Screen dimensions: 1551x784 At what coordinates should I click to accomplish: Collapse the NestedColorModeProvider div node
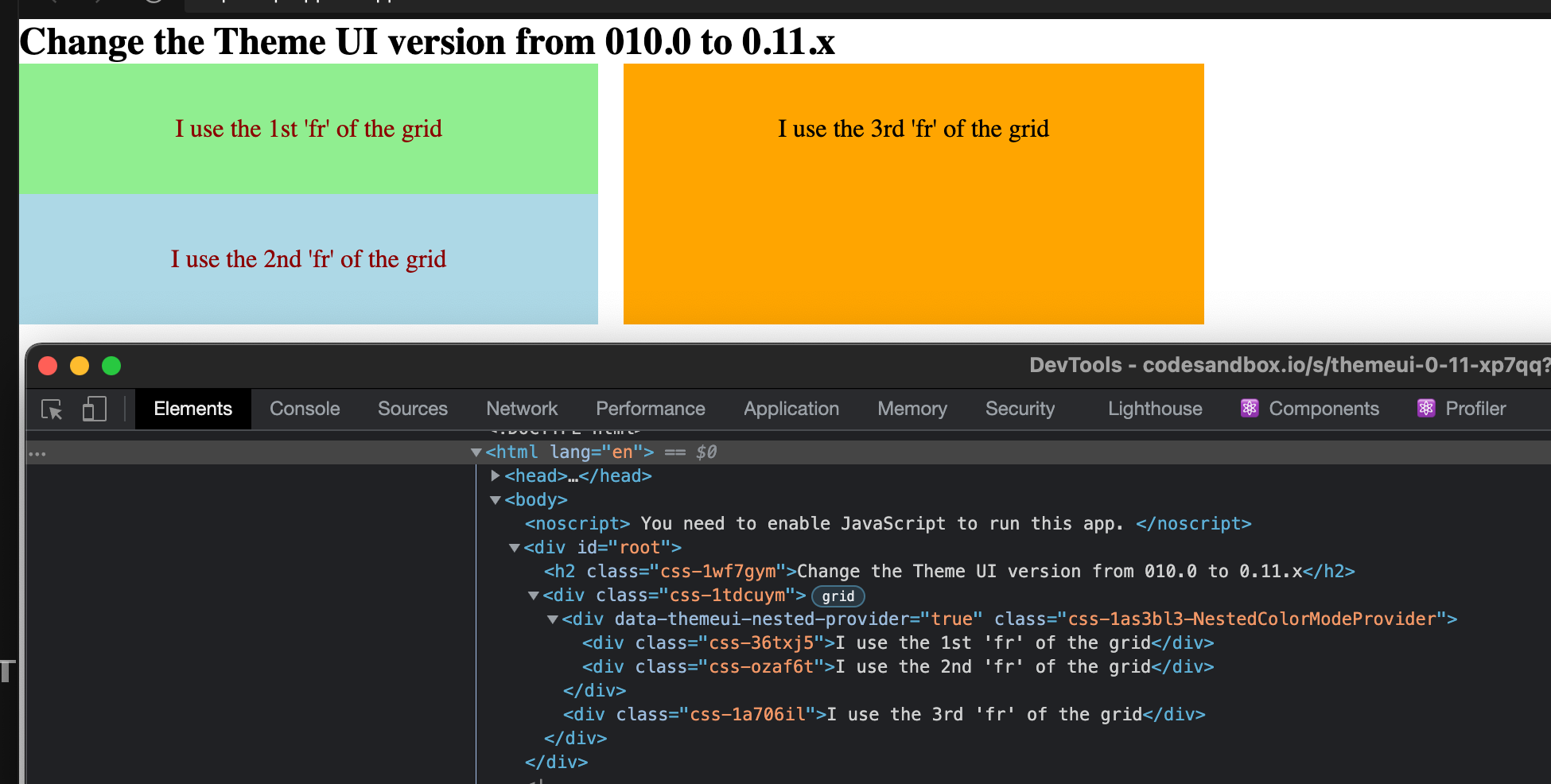click(553, 619)
